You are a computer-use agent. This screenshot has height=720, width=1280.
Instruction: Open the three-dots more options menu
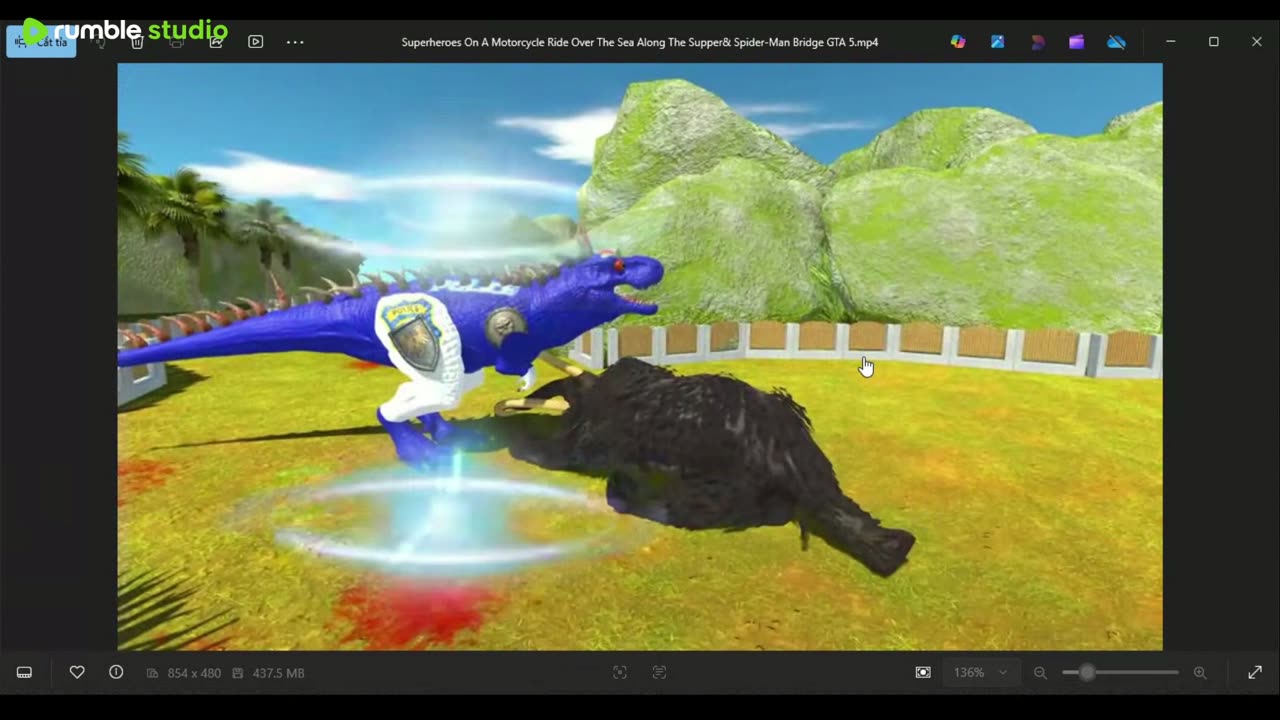[x=295, y=42]
